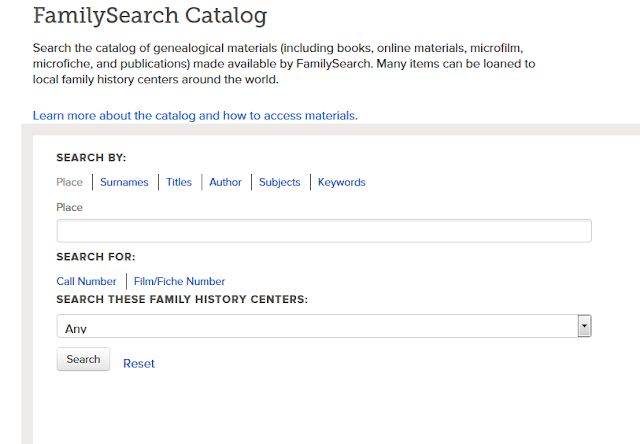The height and width of the screenshot is (444, 640).
Task: Choose the Film/Fiche Number option
Action: click(x=180, y=281)
